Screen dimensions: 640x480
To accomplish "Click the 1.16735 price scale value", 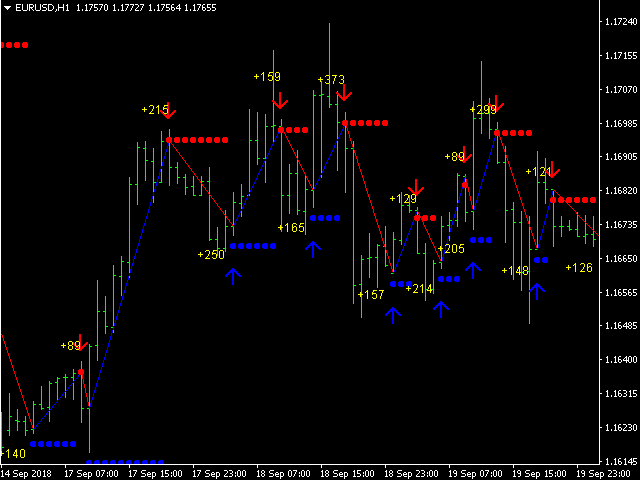I will click(x=620, y=224).
